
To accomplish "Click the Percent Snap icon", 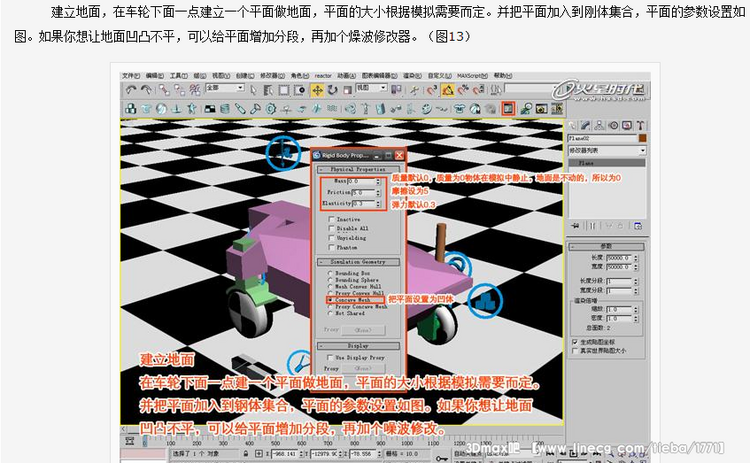I will pos(463,89).
